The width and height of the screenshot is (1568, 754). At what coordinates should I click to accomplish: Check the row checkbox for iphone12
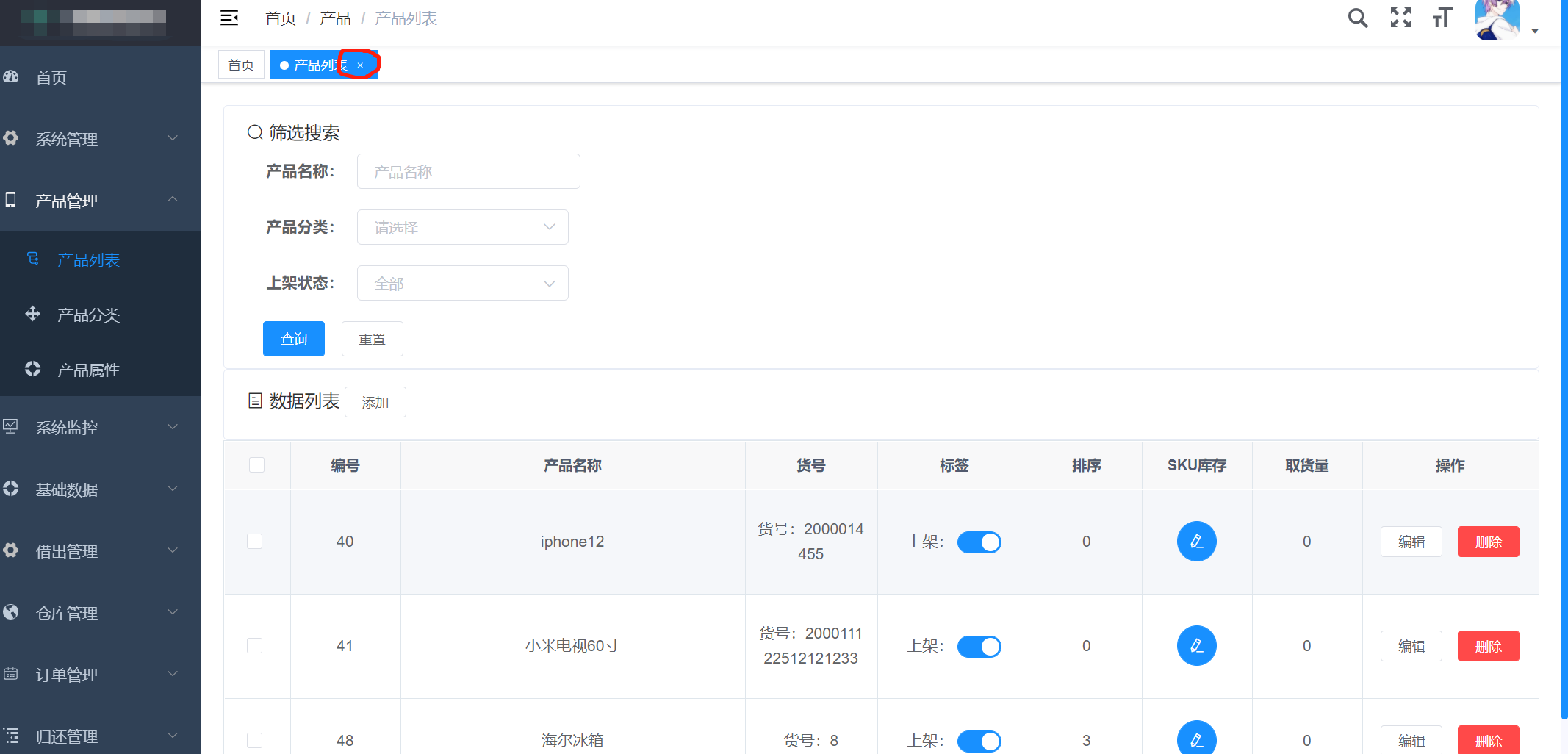(255, 542)
